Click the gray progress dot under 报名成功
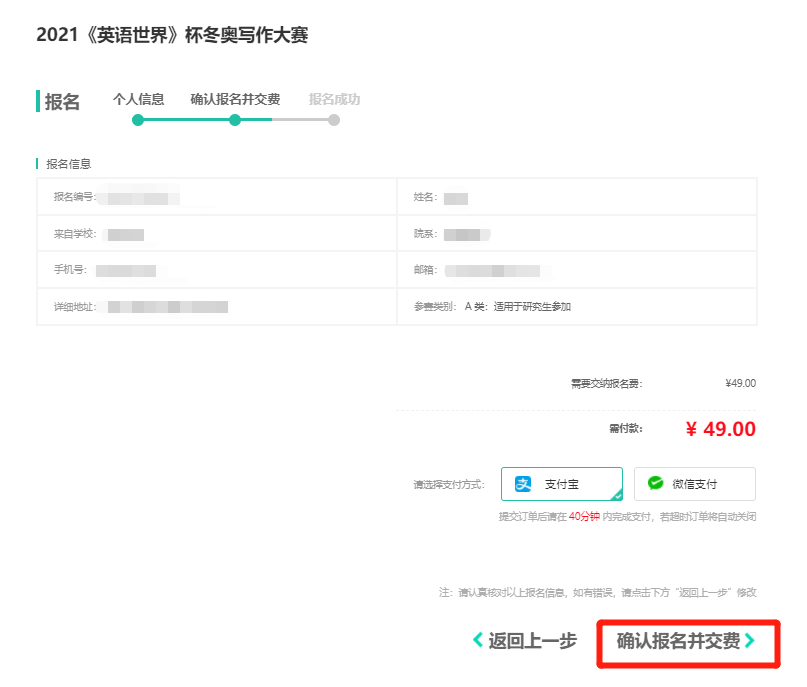807x687 pixels. pos(334,120)
